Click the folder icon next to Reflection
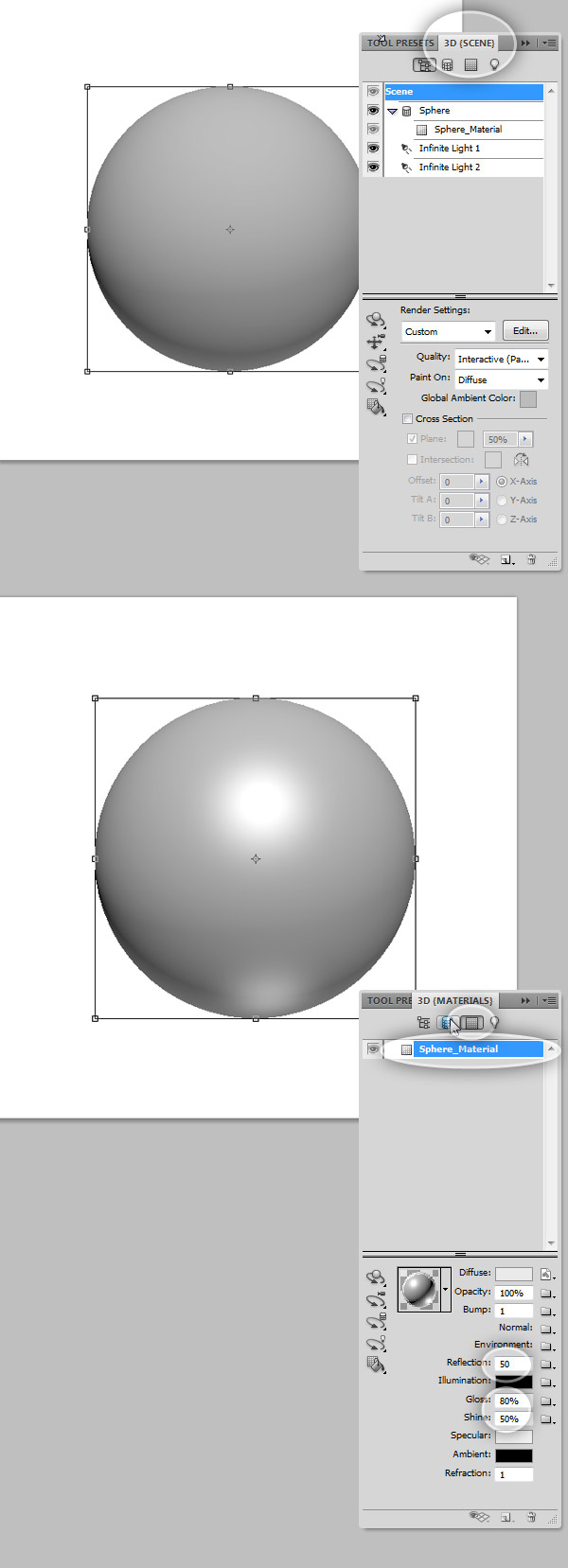568x1568 pixels. (546, 1365)
